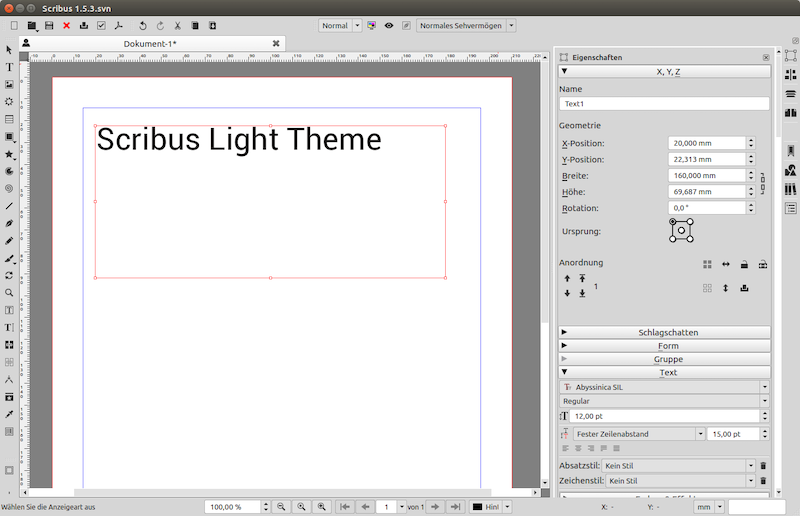
Task: Delete the Absatzstil paragraph style override
Action: pos(763,465)
